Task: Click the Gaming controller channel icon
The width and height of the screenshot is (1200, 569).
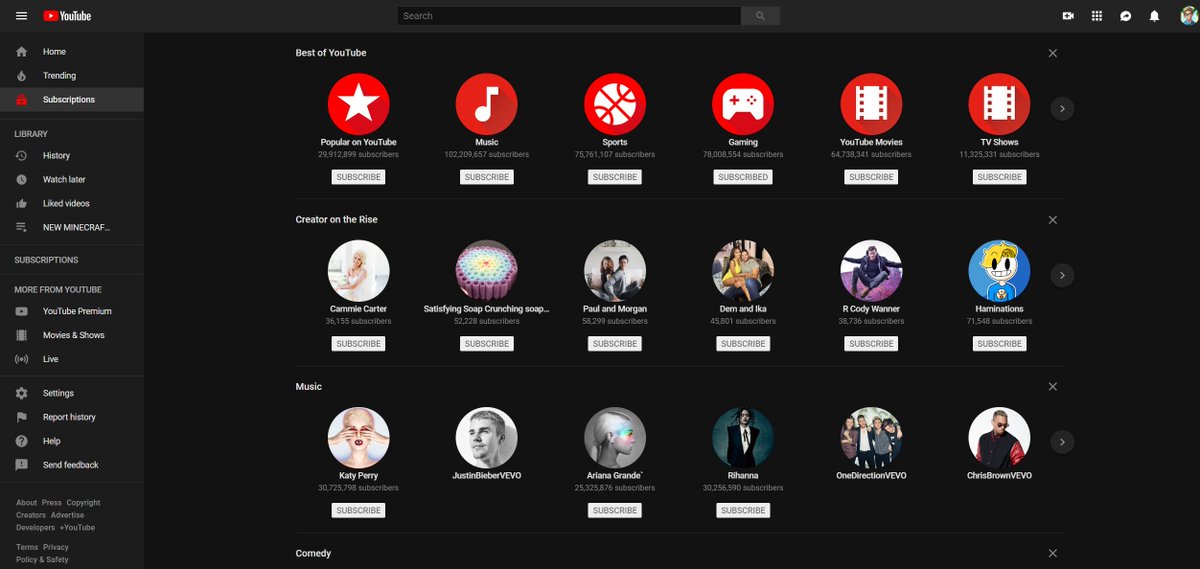Action: coord(743,105)
